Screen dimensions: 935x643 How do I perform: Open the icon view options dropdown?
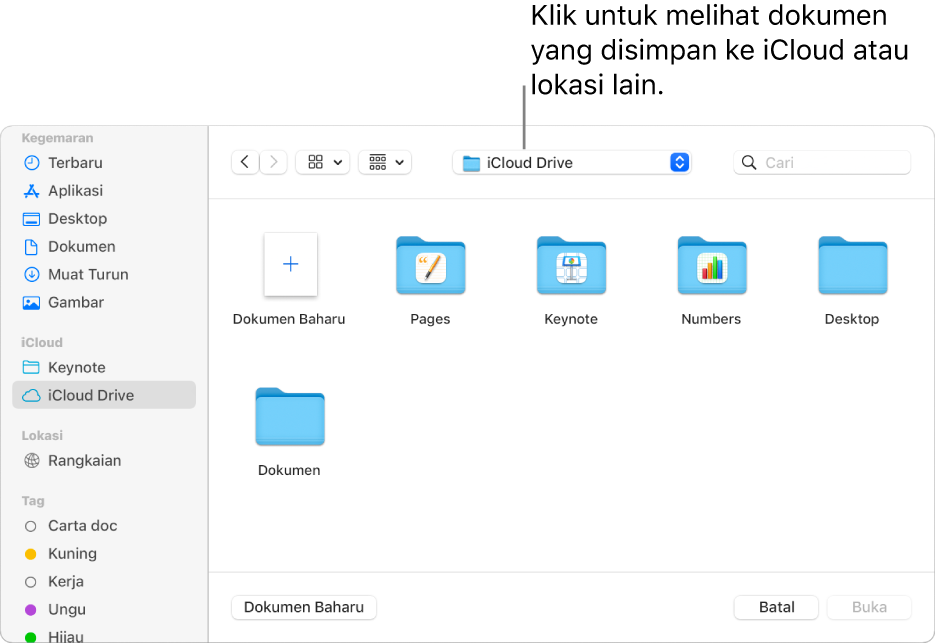pyautogui.click(x=323, y=162)
